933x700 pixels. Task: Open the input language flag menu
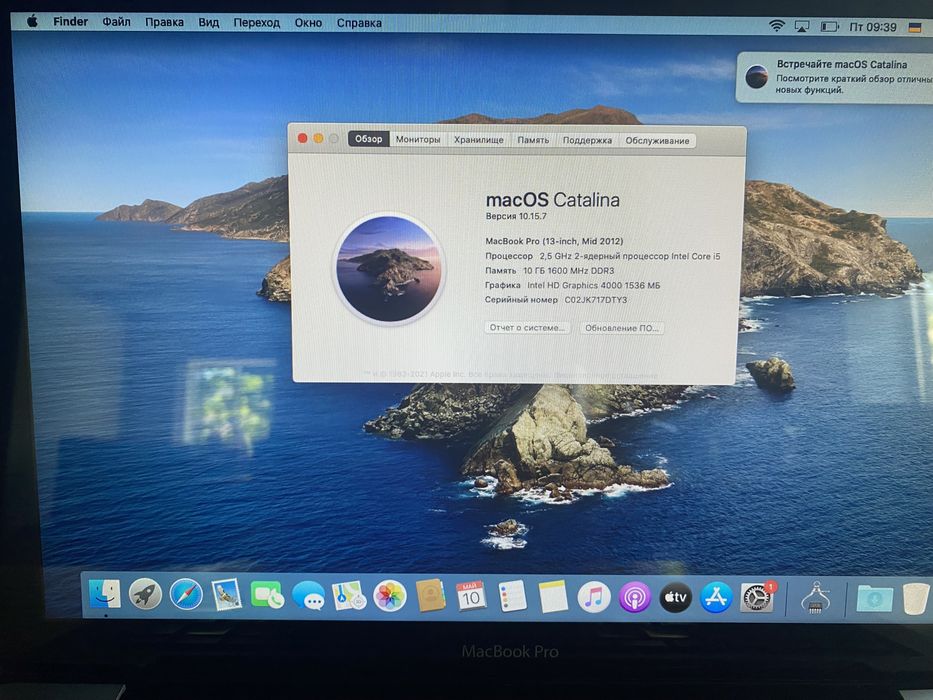(x=915, y=27)
